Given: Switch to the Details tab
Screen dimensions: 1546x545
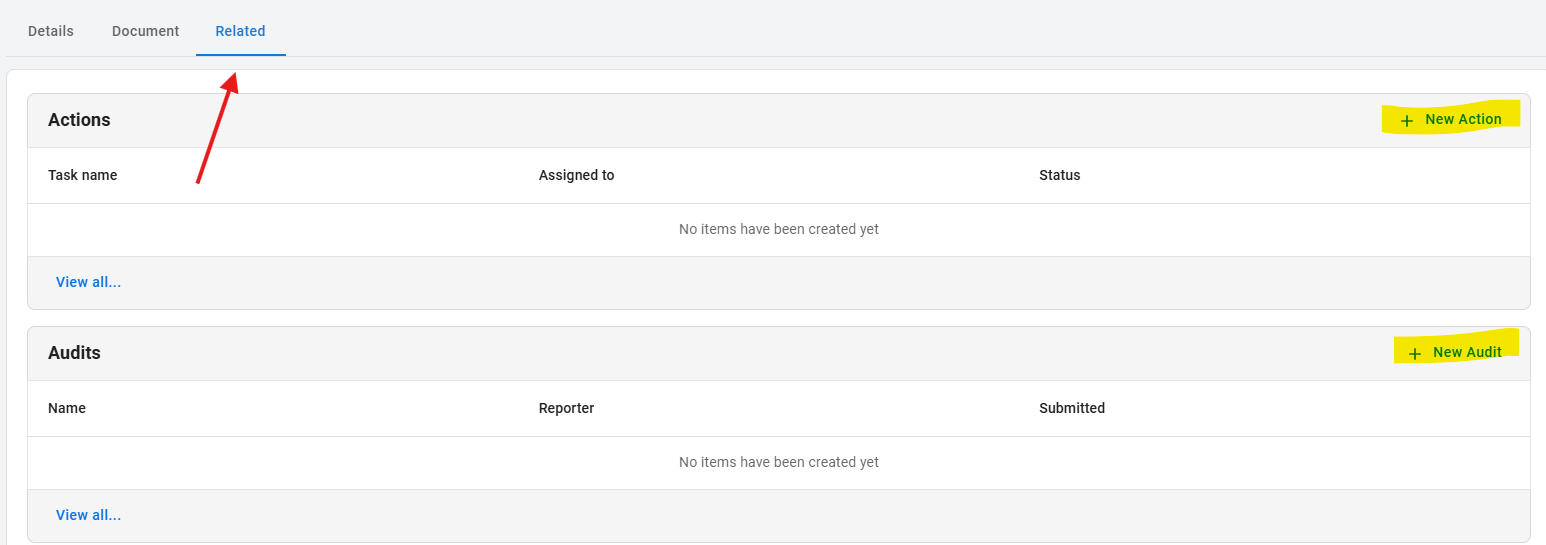Looking at the screenshot, I should [51, 31].
